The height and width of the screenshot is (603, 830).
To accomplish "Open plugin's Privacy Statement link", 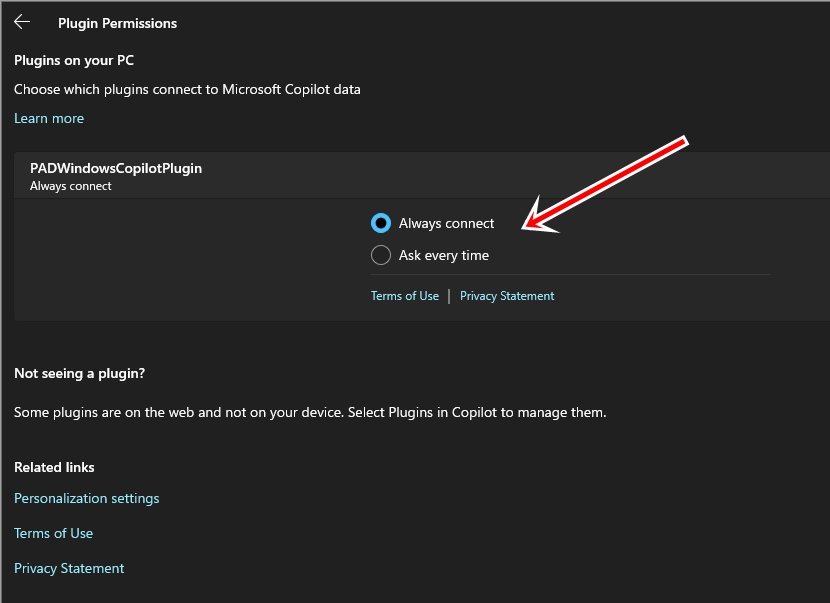I will coord(507,296).
